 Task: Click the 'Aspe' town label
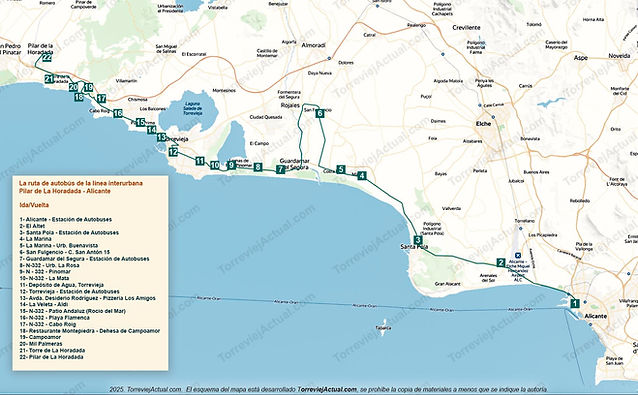tap(581, 58)
